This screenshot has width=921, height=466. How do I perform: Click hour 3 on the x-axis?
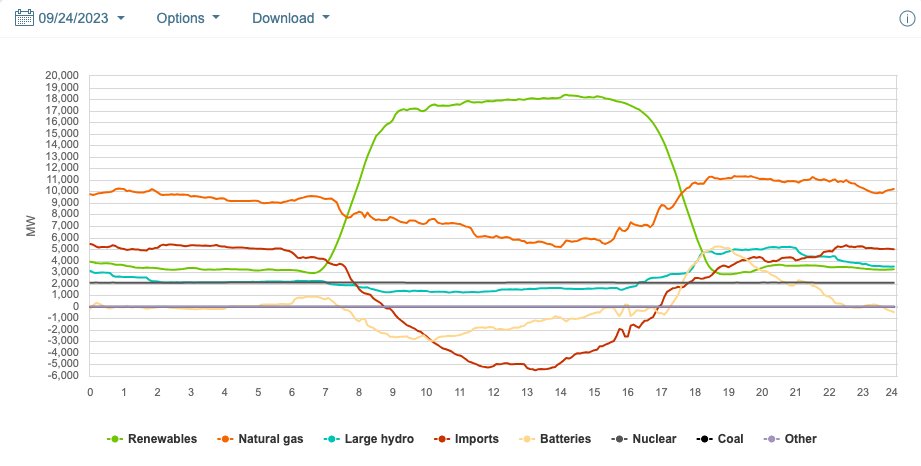pyautogui.click(x=191, y=392)
